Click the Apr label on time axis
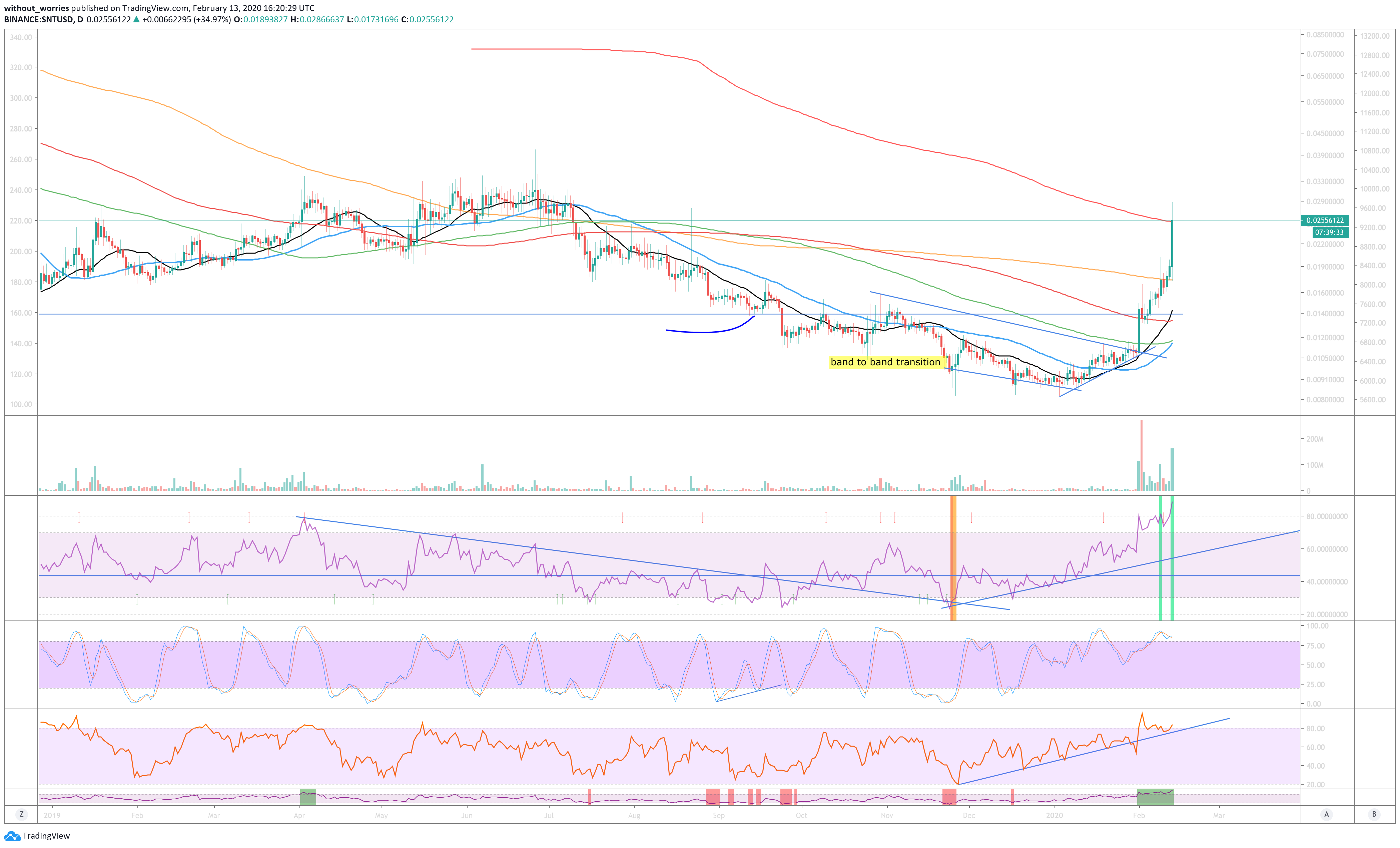 pyautogui.click(x=299, y=816)
